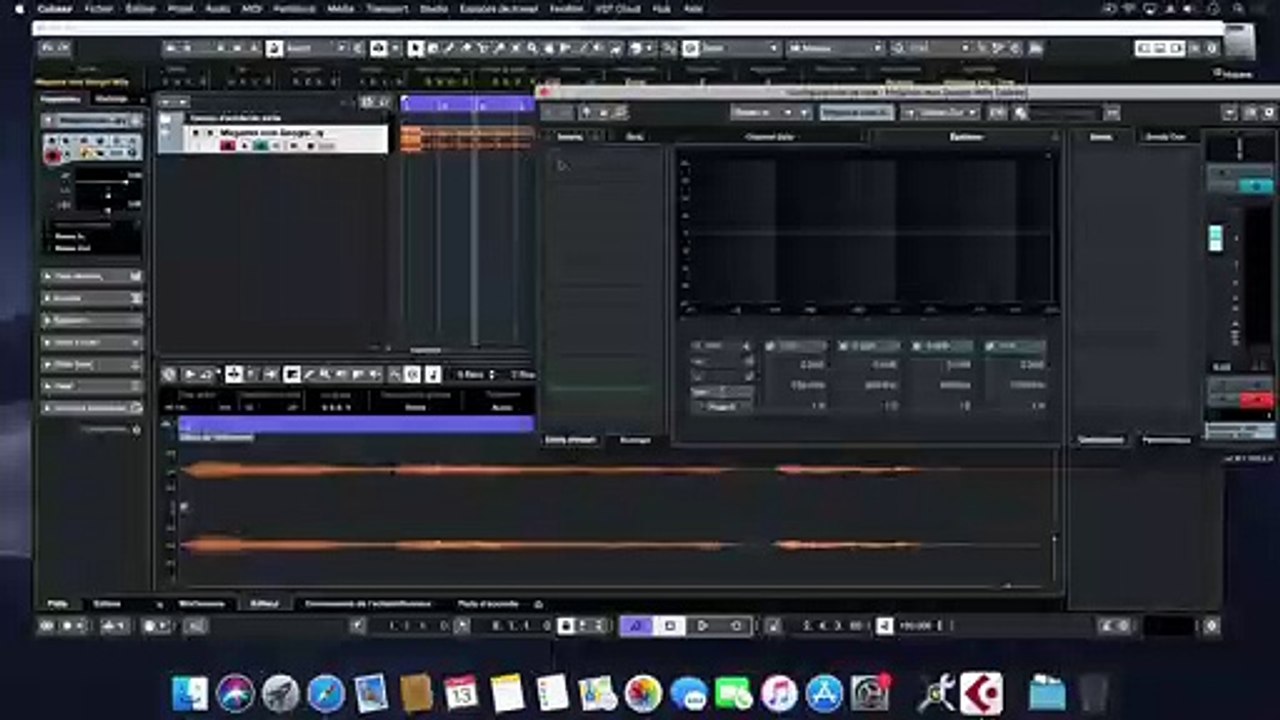Open the grid type dropdown in toolbar

(x=835, y=48)
